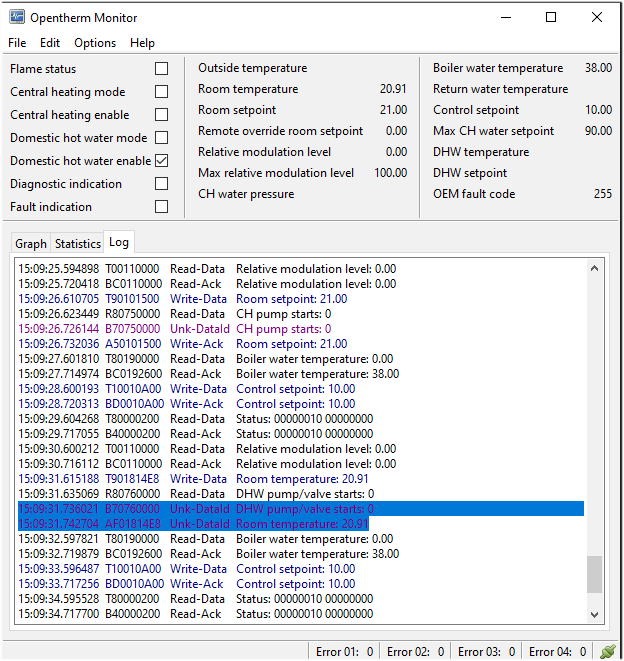Viewport: 624px width, 661px height.
Task: Toggle the Central heating enable checkbox
Action: pos(161,115)
